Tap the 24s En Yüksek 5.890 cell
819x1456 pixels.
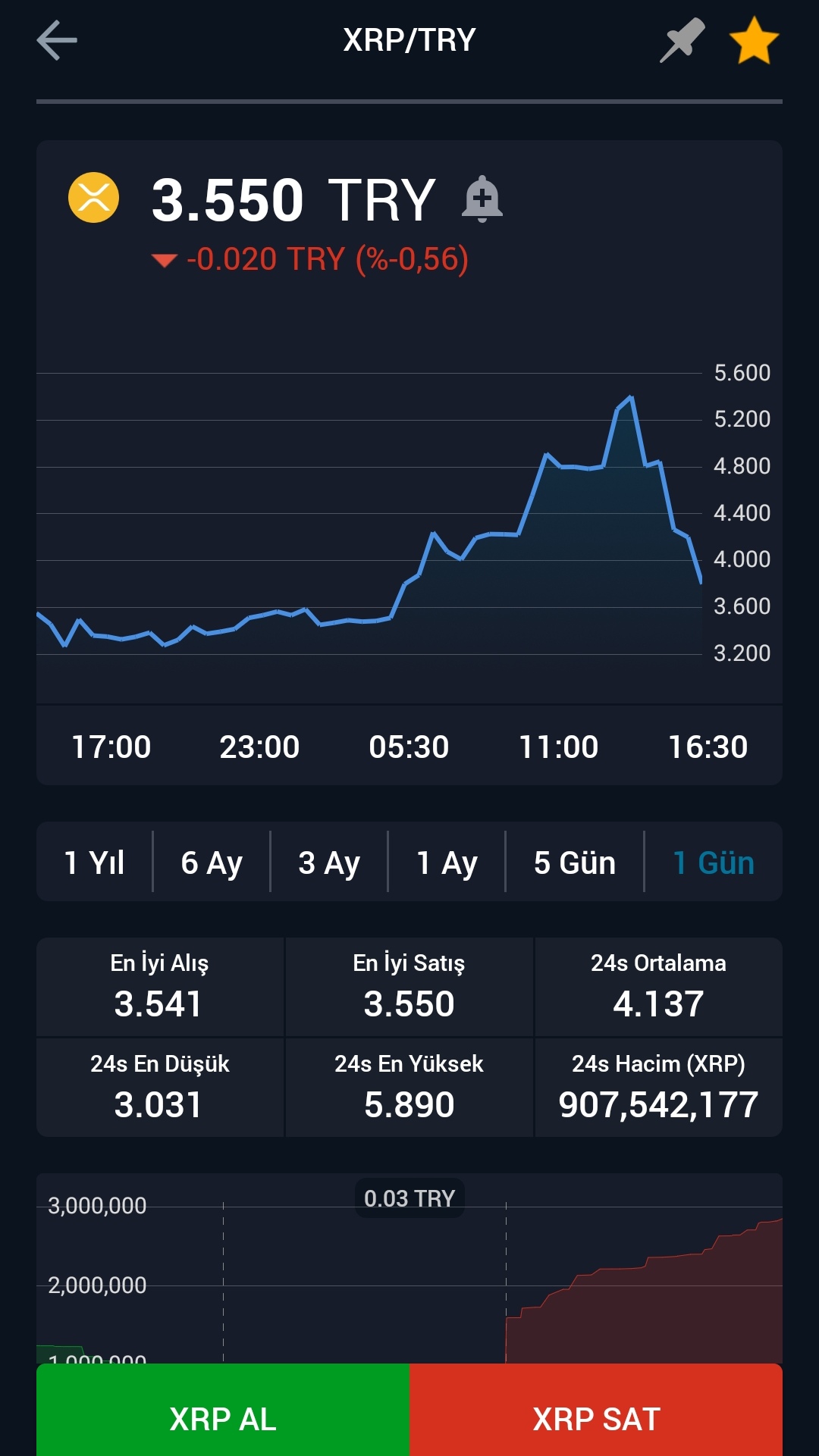(409, 1088)
